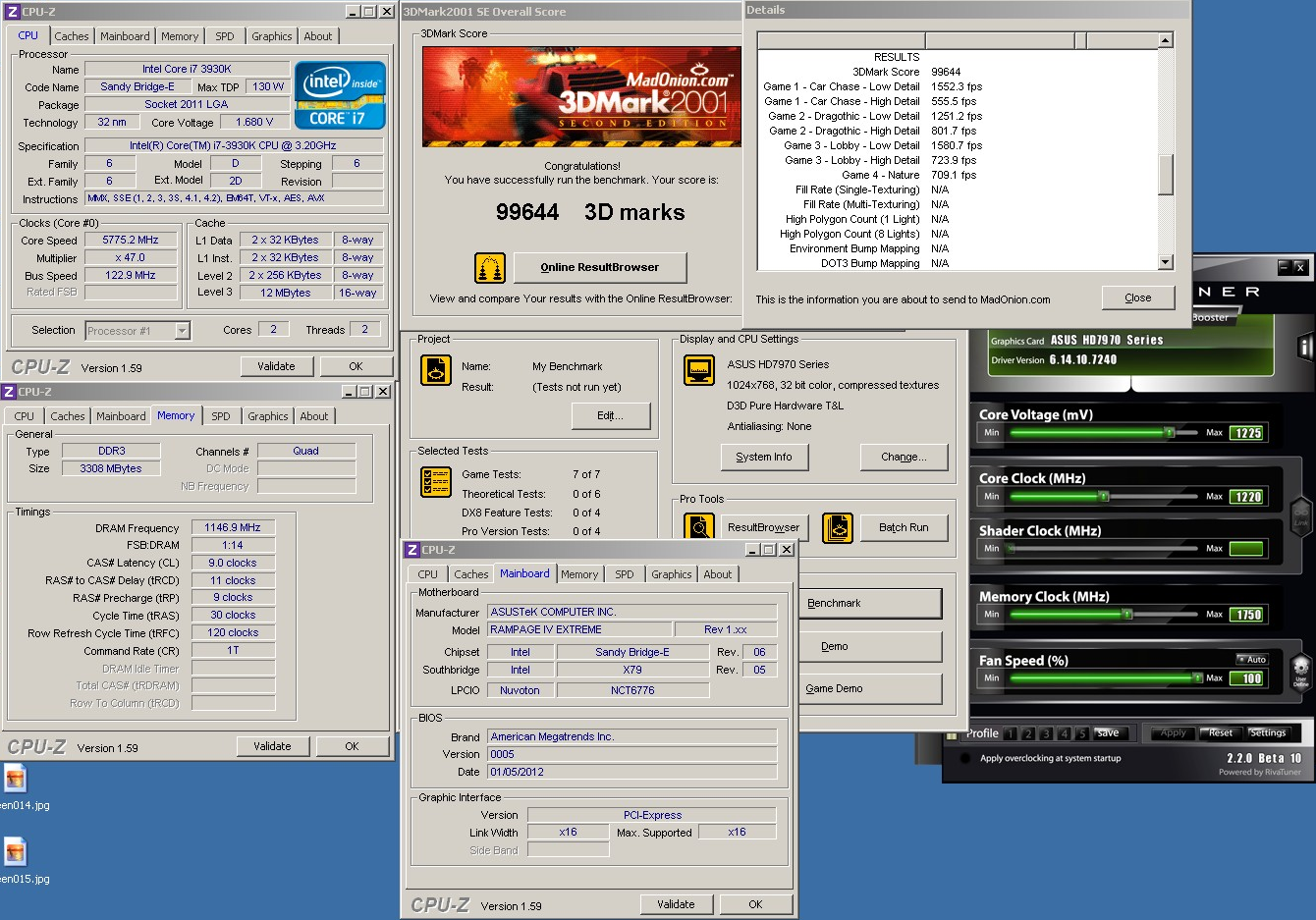Launch the Game Demo button
The width and height of the screenshot is (1316, 920).
[870, 688]
